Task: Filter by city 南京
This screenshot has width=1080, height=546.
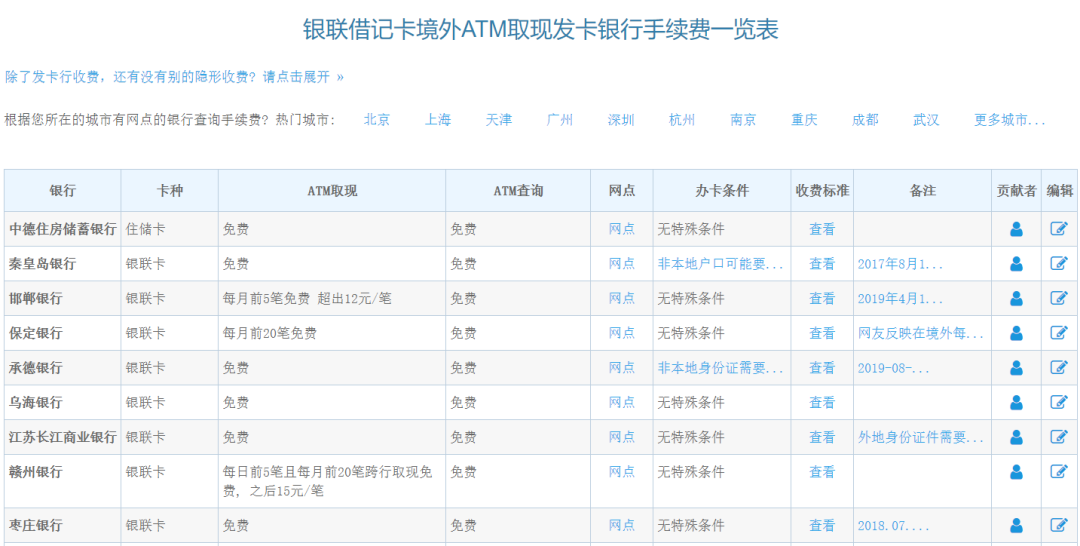Action: pos(743,120)
